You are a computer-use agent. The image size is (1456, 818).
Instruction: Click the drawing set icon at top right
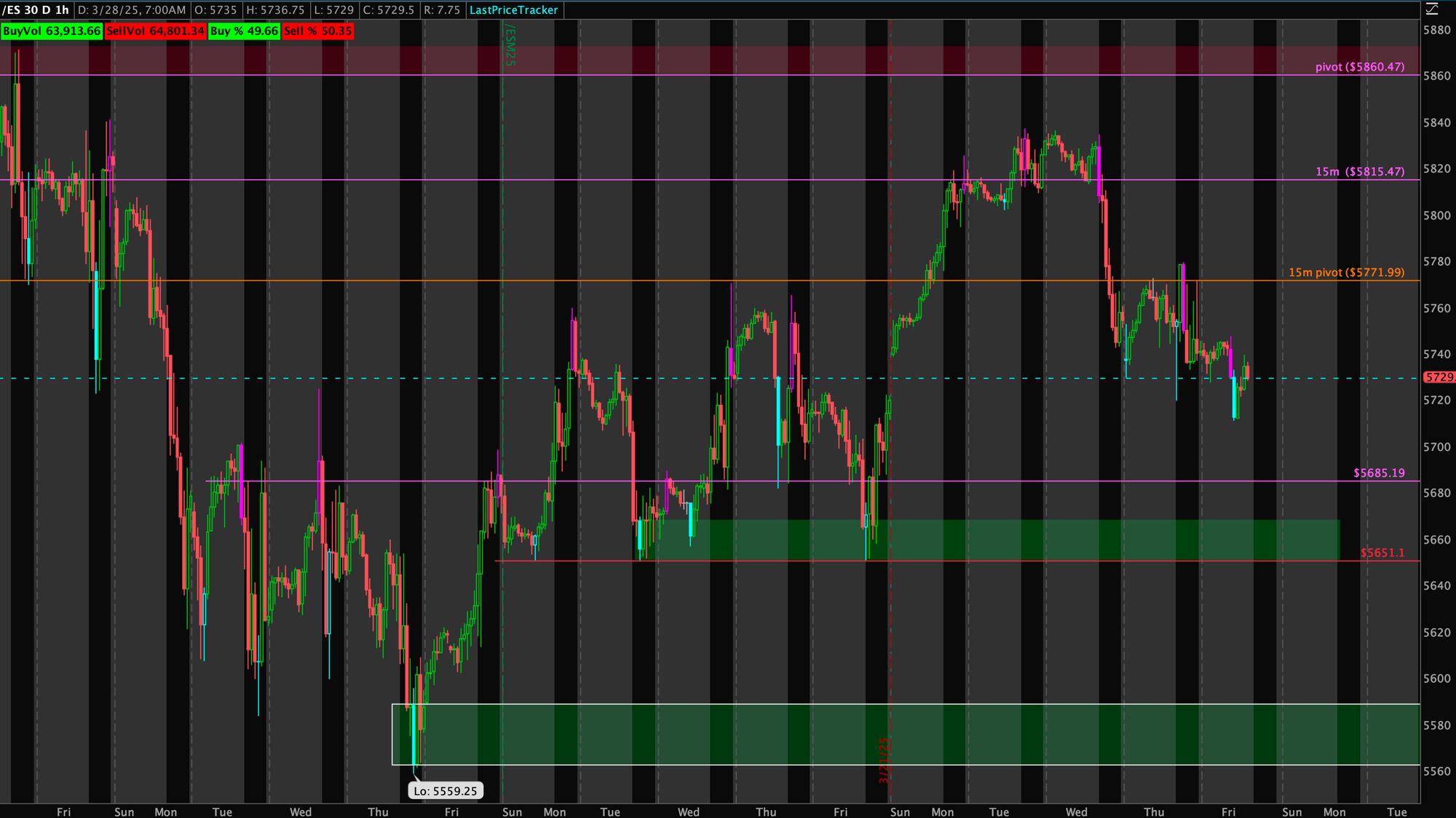(1431, 9)
